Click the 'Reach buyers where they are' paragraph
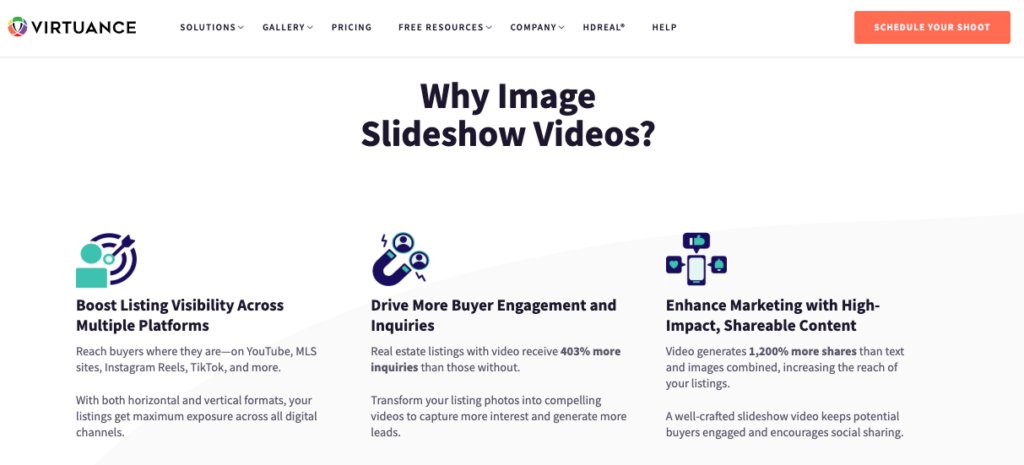1024x465 pixels. [197, 359]
